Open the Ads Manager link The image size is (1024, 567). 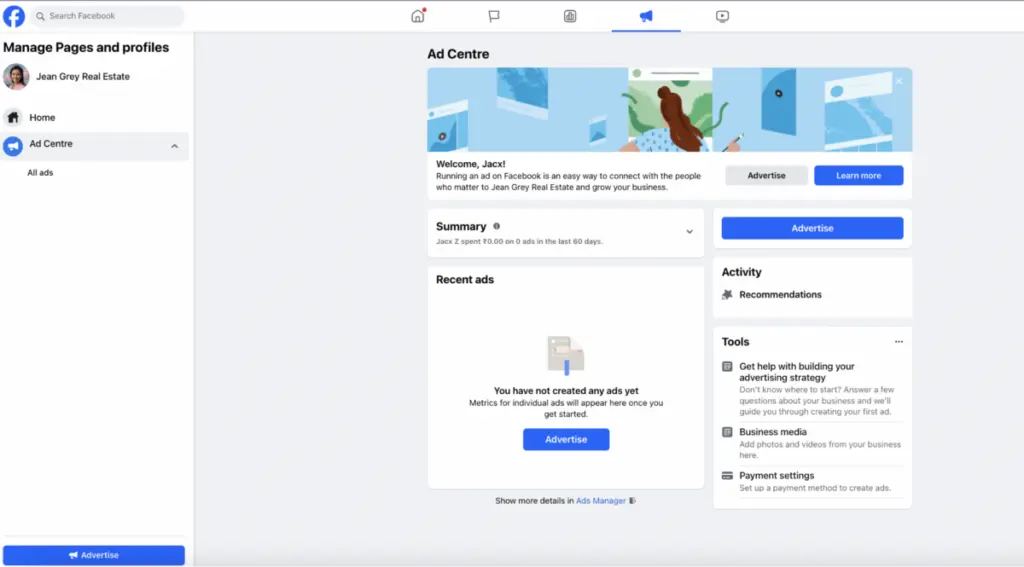[x=601, y=501]
